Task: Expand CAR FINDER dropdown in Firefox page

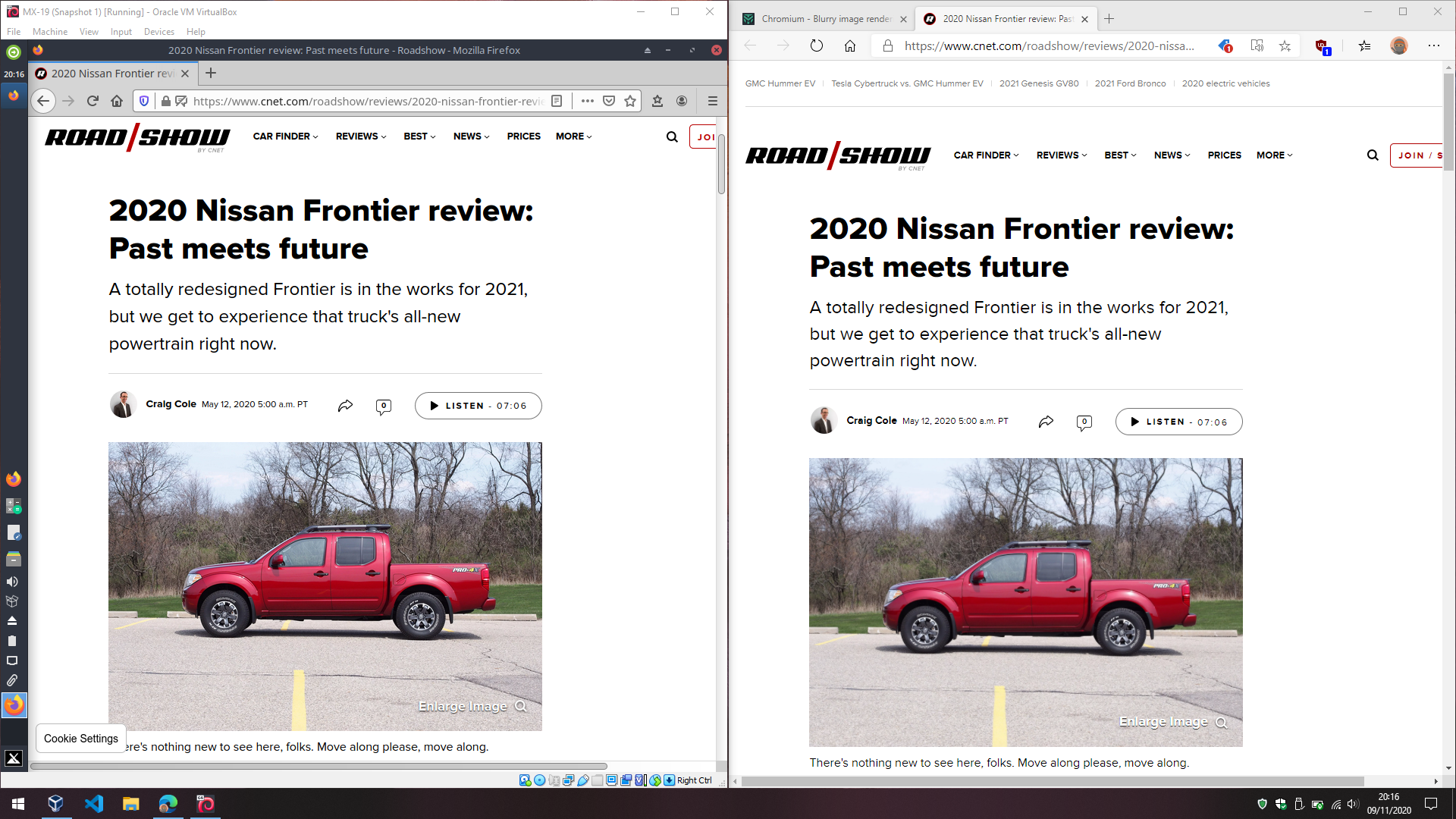Action: [285, 136]
